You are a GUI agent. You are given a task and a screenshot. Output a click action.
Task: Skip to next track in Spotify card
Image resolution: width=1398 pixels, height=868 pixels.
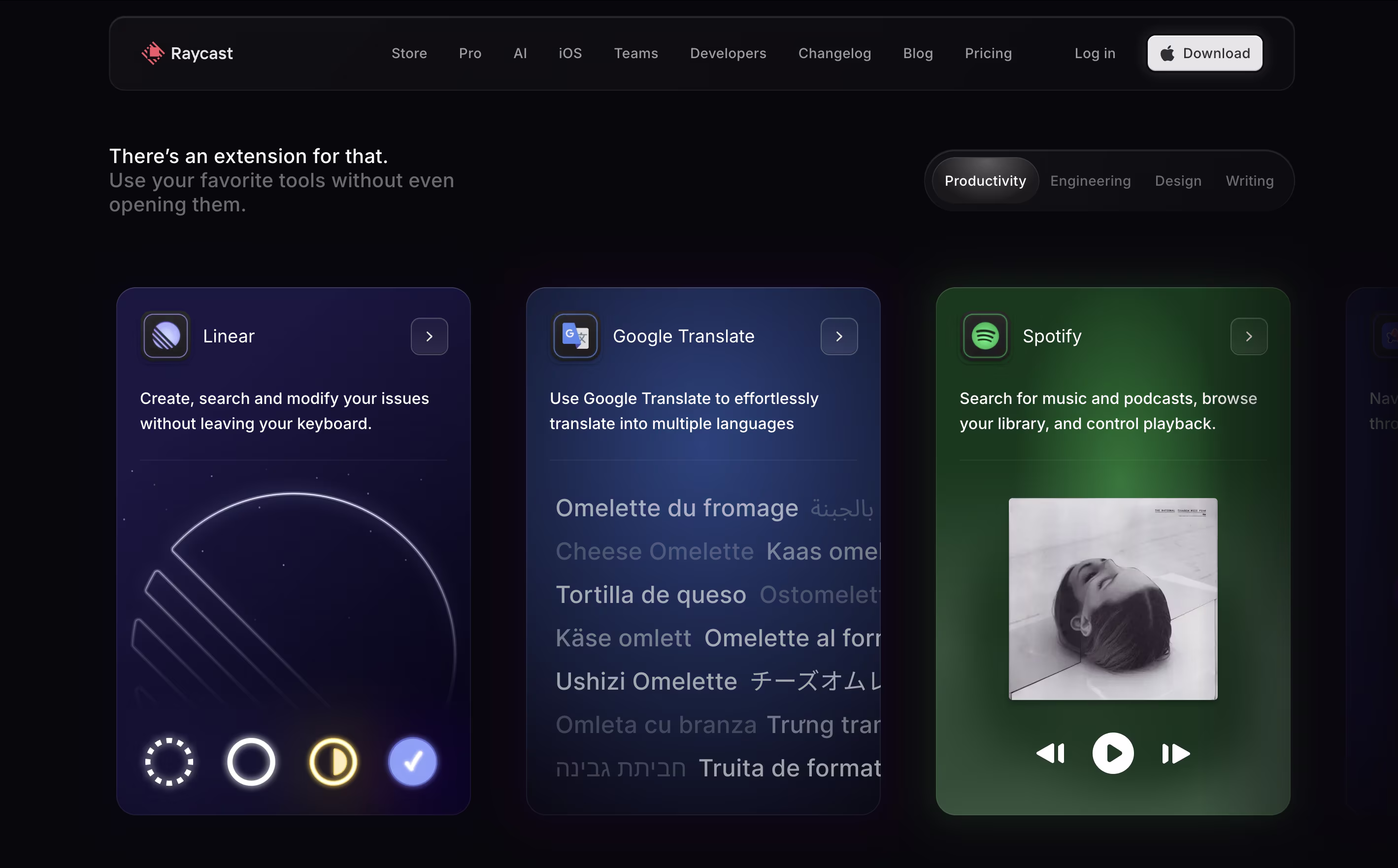[x=1176, y=753]
